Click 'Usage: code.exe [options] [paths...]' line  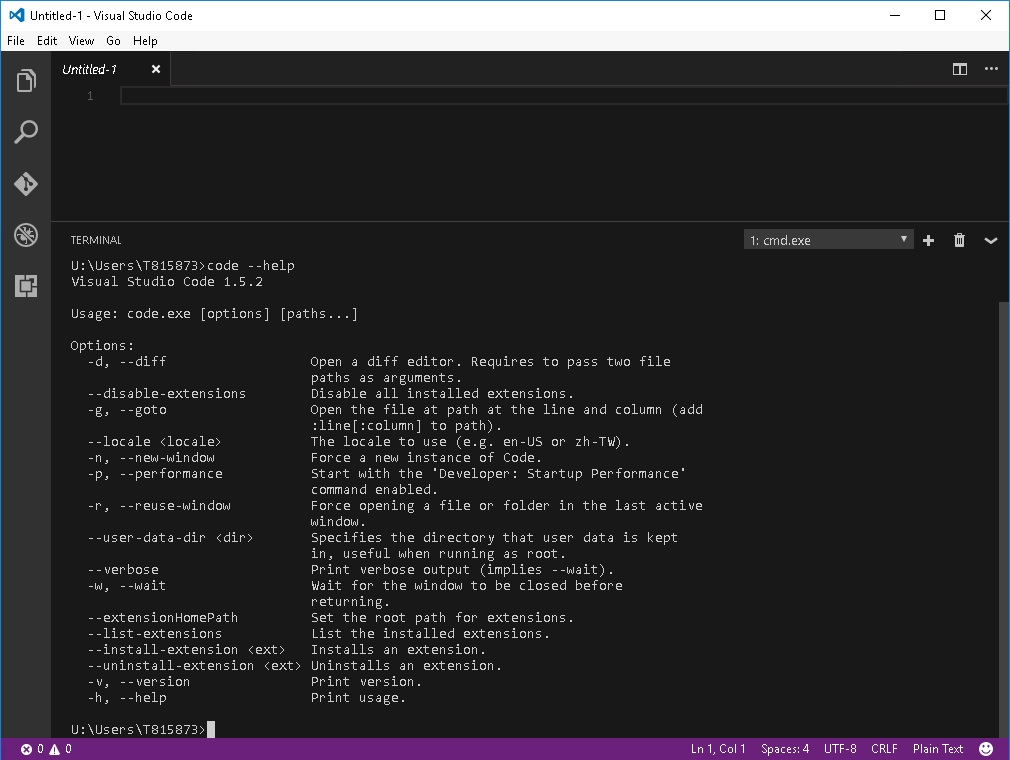[x=214, y=314]
